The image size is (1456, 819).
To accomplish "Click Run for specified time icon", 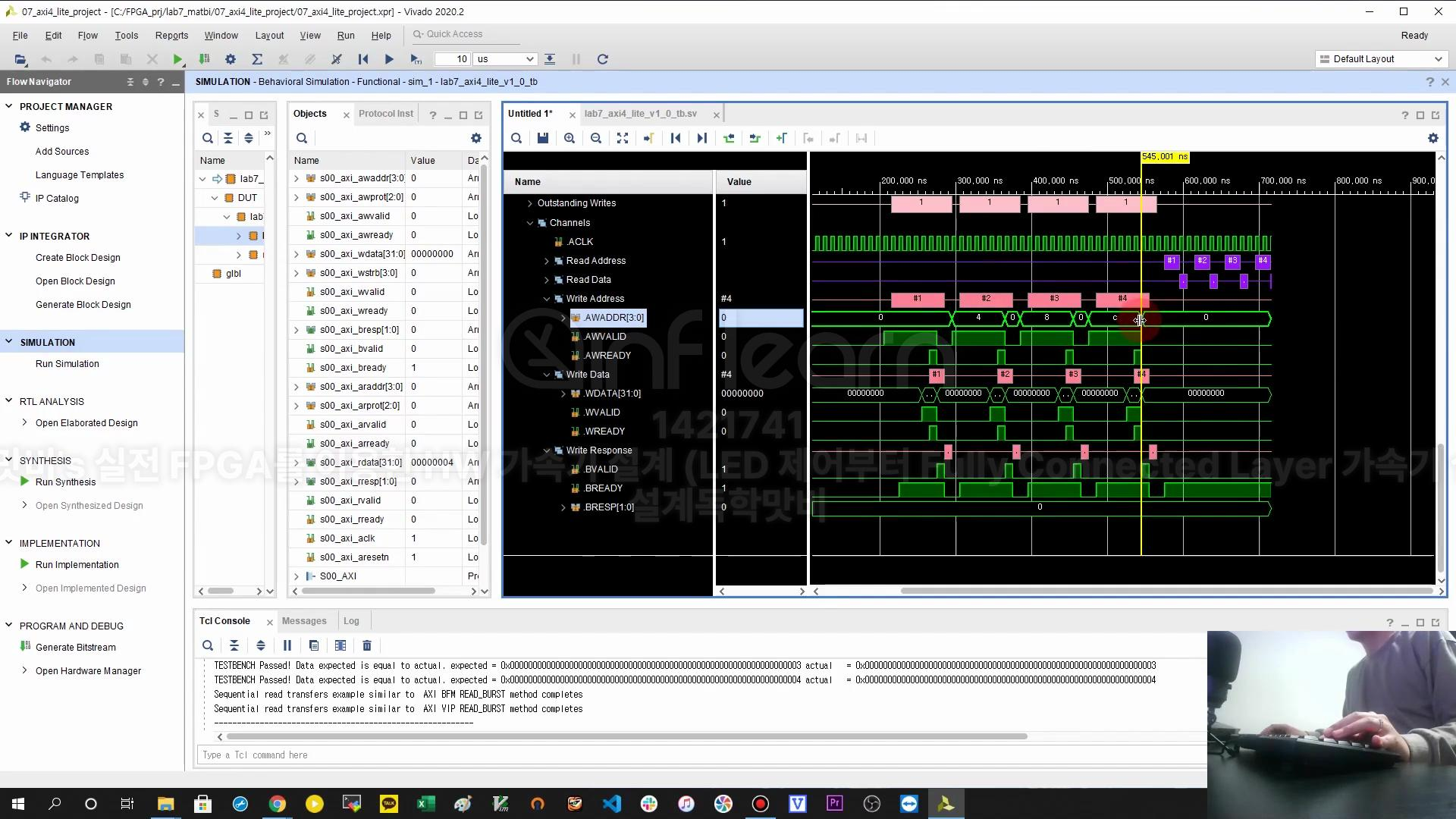I will (x=416, y=59).
